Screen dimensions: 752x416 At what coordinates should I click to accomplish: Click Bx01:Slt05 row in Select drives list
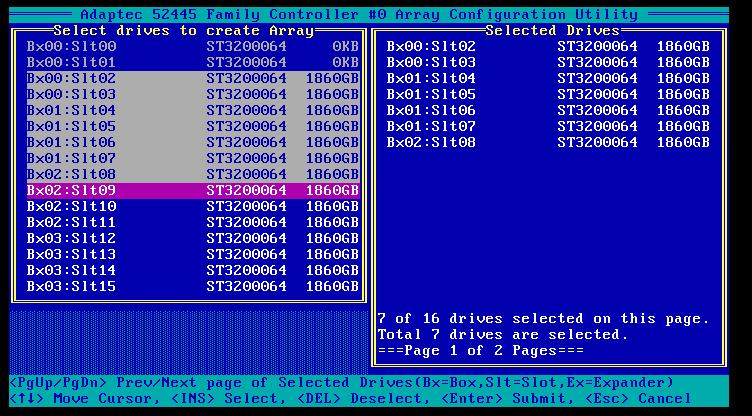point(193,126)
